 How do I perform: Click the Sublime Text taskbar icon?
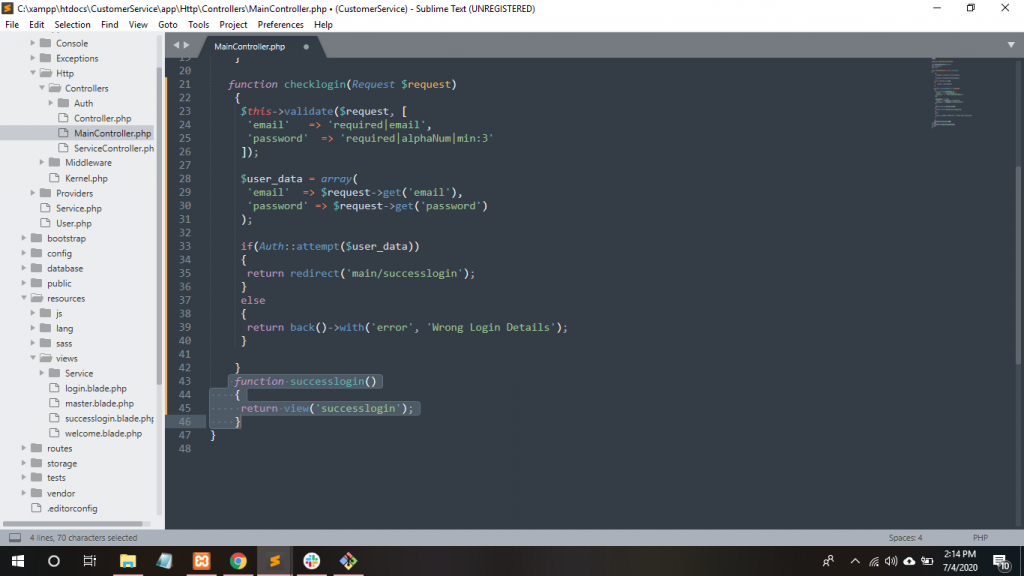point(274,561)
